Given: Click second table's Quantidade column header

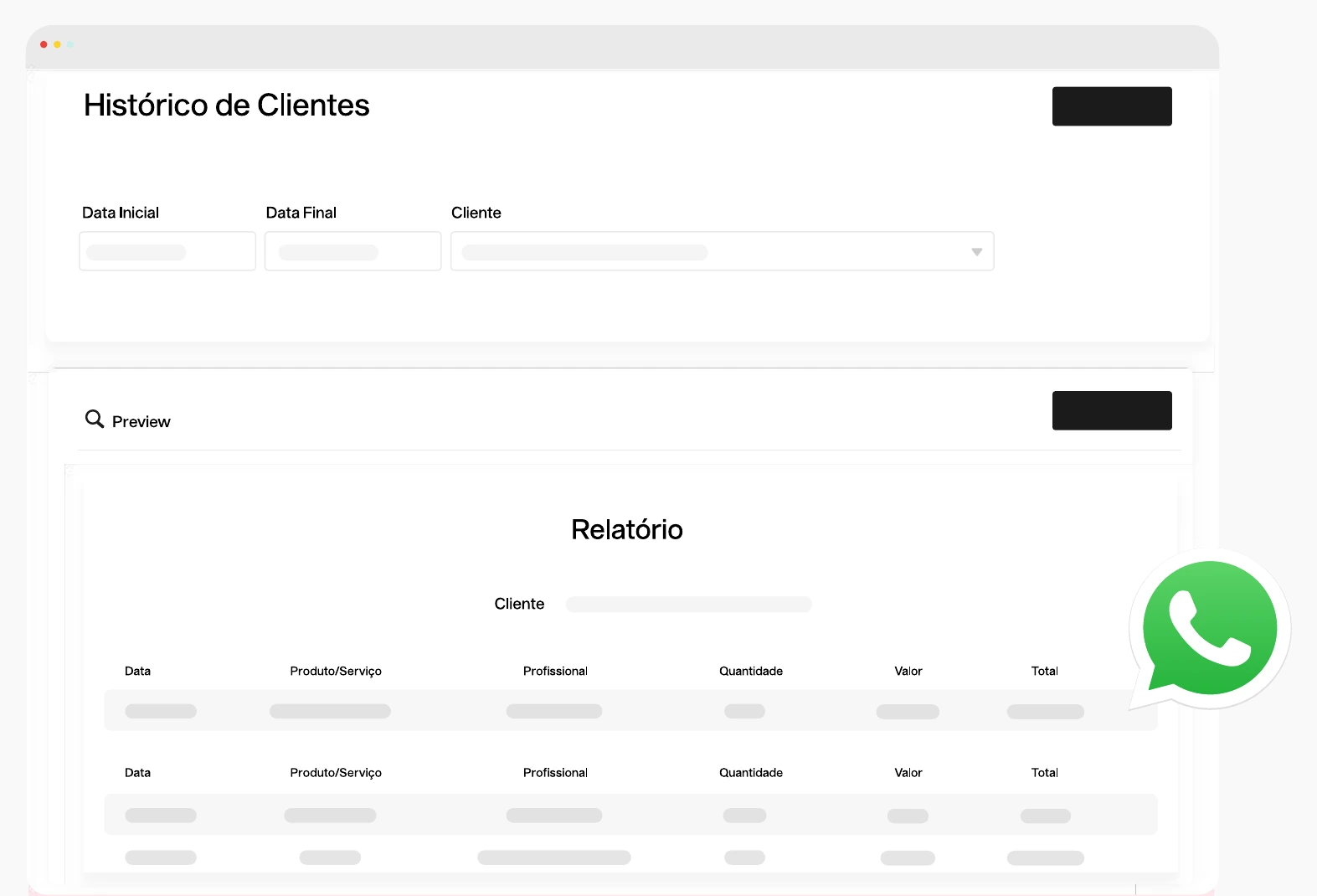Looking at the screenshot, I should [x=751, y=772].
